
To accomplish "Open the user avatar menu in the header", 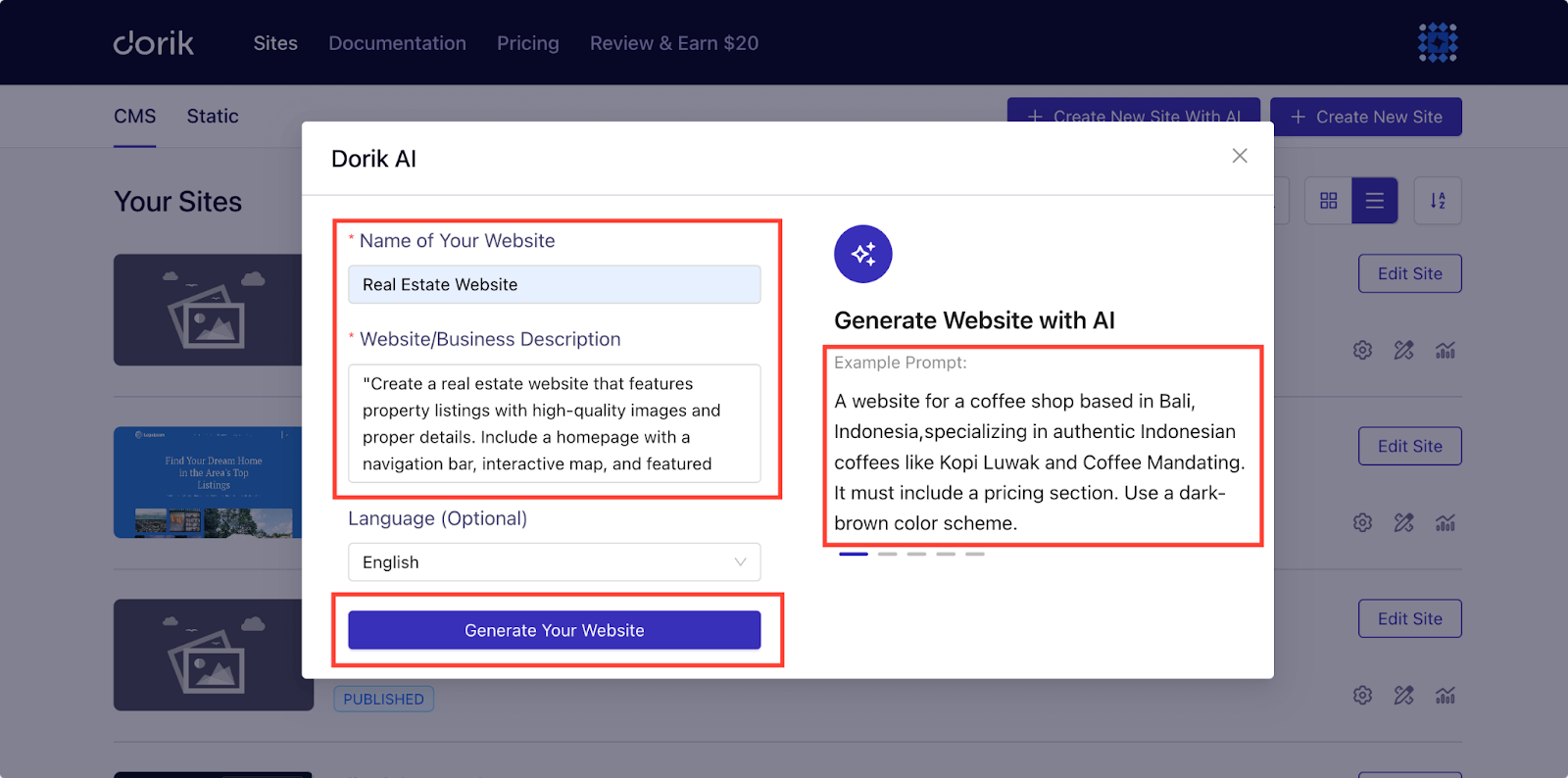I will (x=1438, y=43).
